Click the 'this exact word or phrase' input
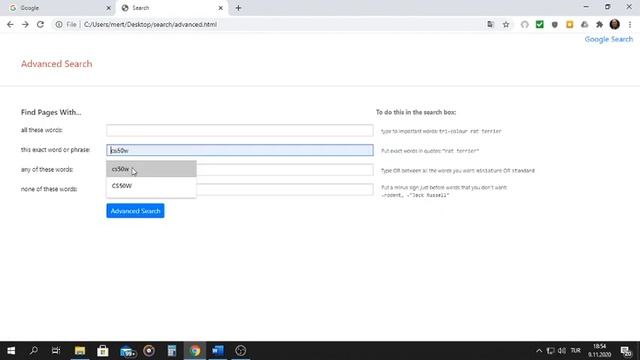640x360 pixels. (240, 150)
